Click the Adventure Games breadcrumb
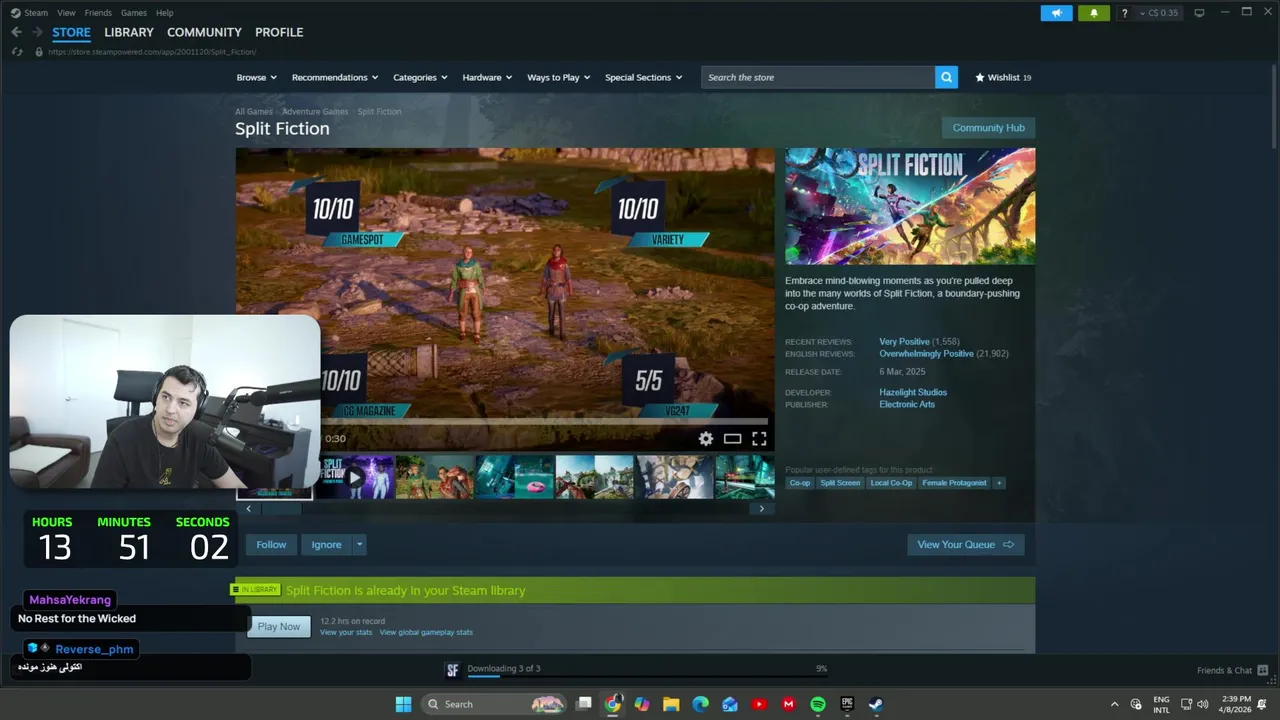 point(315,112)
